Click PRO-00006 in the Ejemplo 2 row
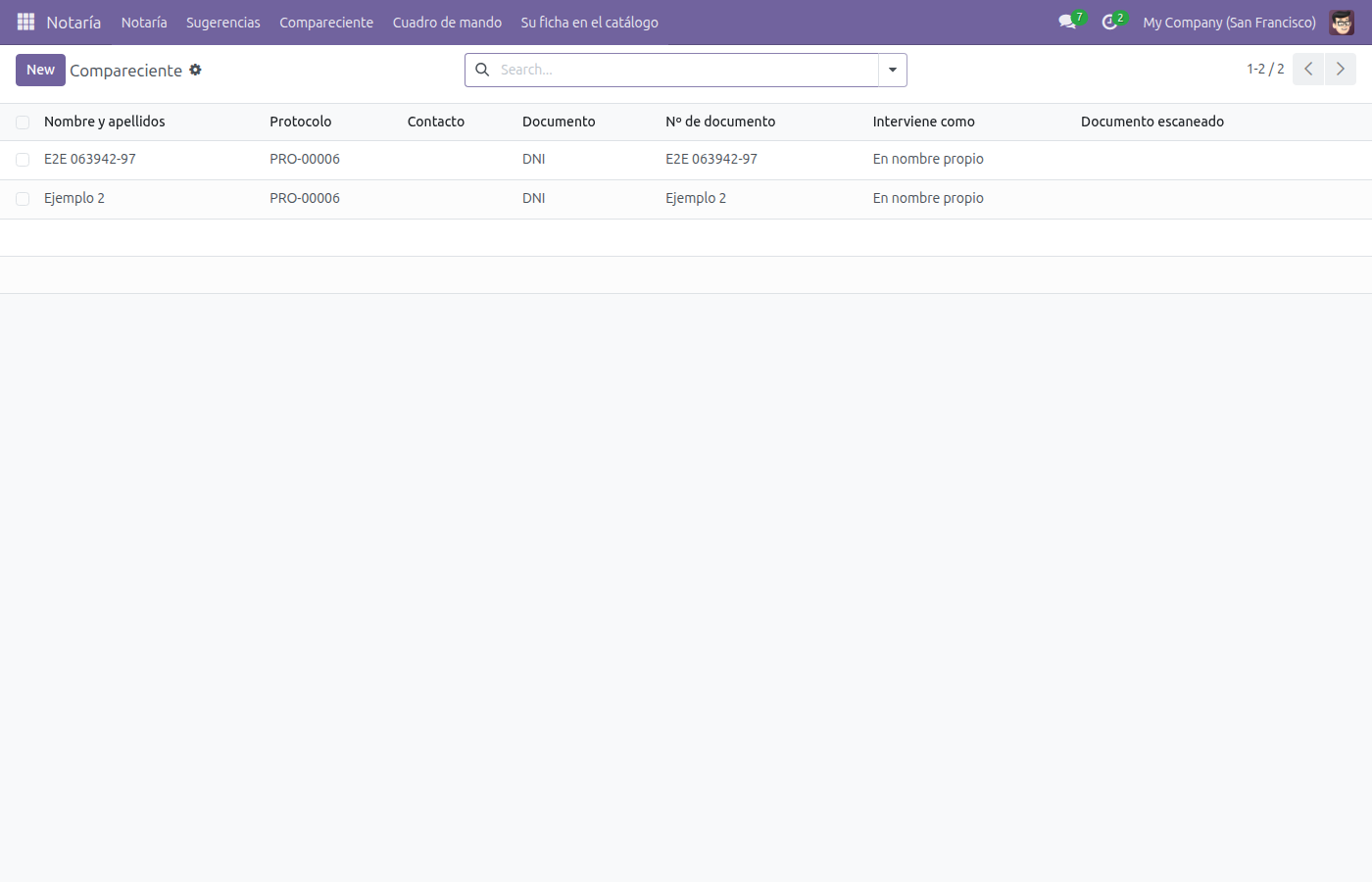1372x882 pixels. click(305, 198)
